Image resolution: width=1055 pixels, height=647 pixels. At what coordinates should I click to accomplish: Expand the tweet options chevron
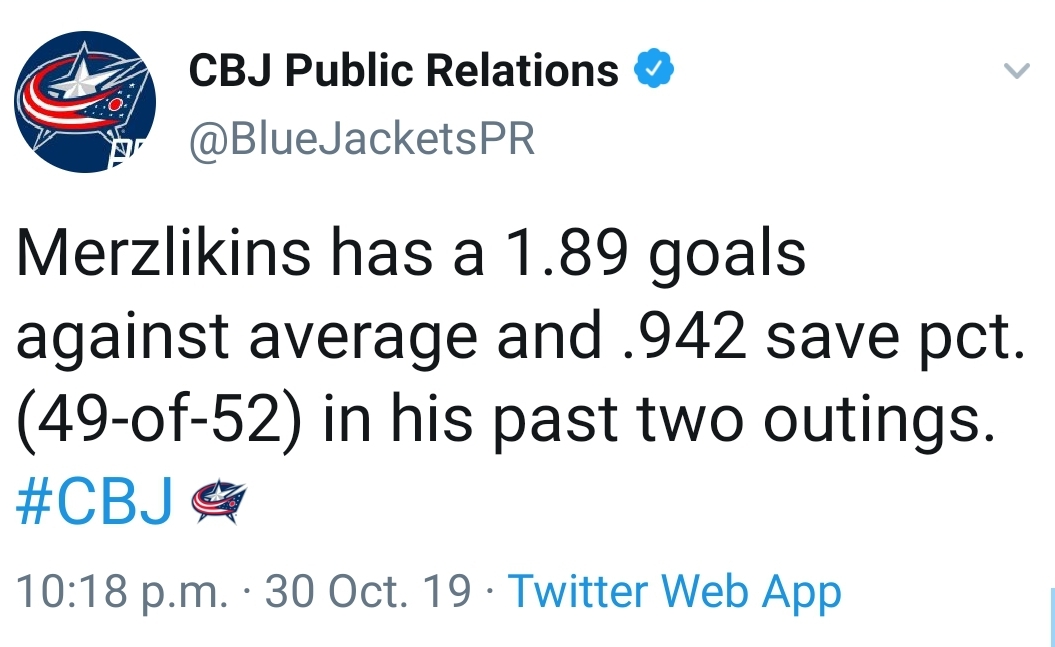pos(1016,70)
